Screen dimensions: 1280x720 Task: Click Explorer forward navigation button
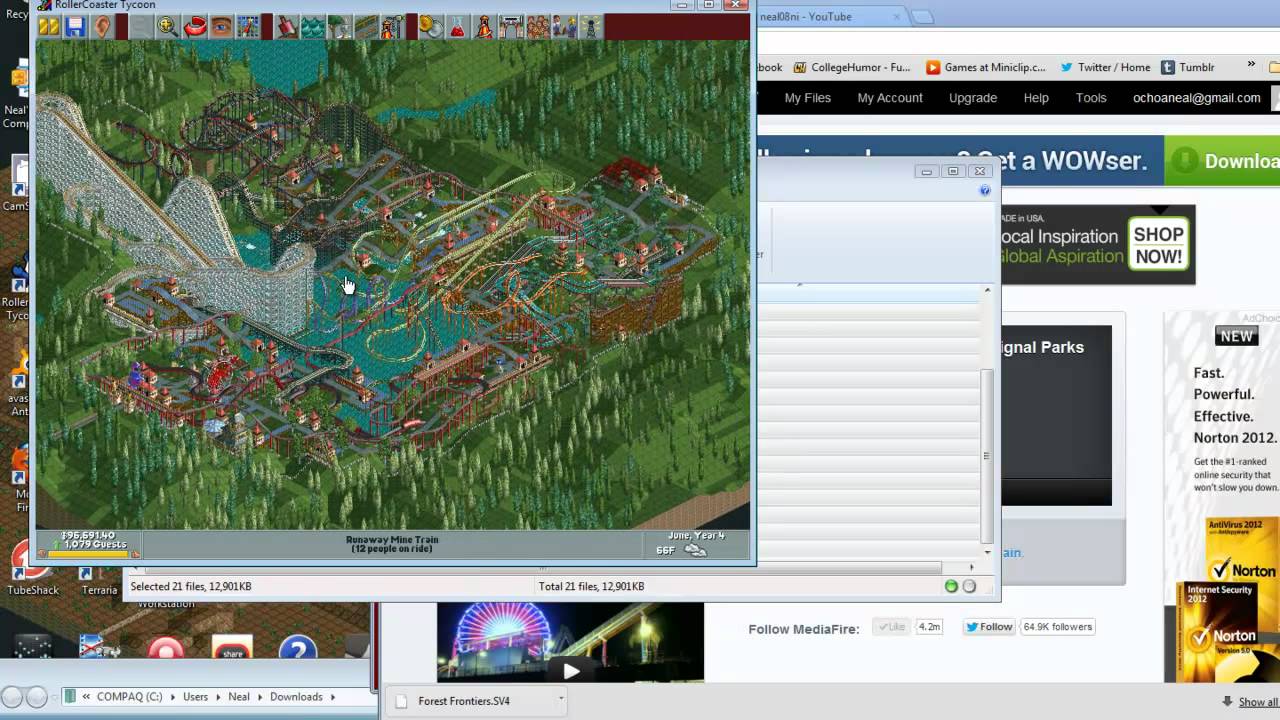[36, 697]
